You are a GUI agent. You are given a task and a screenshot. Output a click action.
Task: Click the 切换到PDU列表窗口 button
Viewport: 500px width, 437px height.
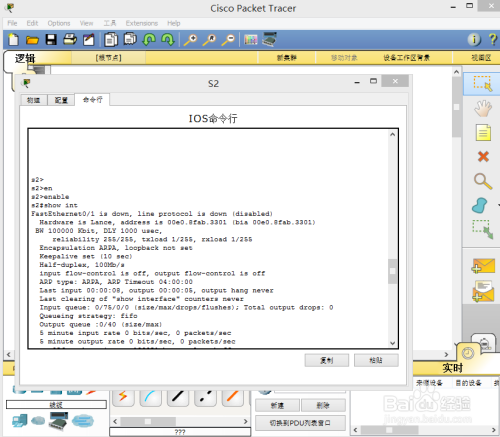point(300,423)
